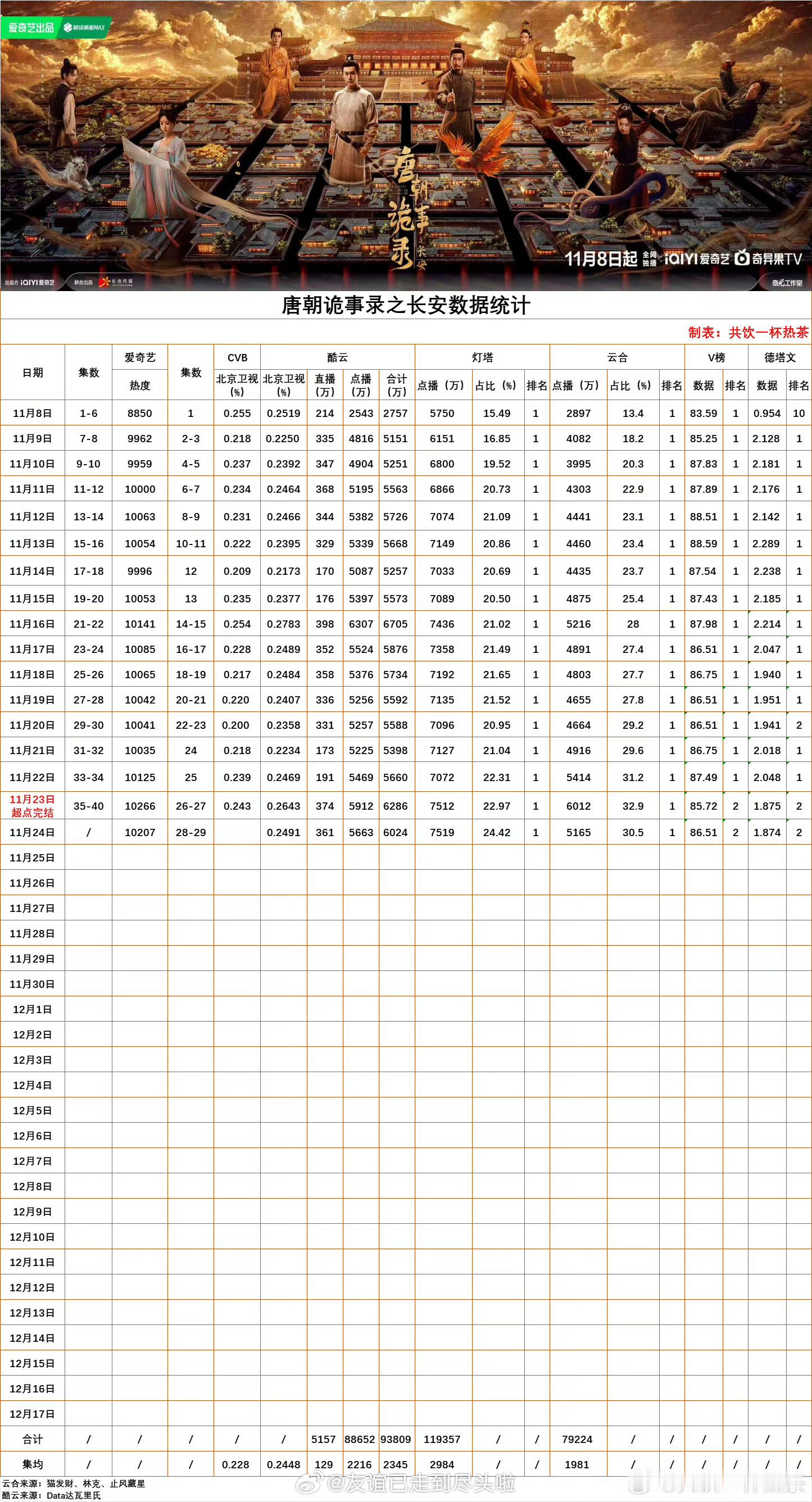Click the 集均 云合 value 1981
The image size is (812, 1502).
[x=577, y=1464]
